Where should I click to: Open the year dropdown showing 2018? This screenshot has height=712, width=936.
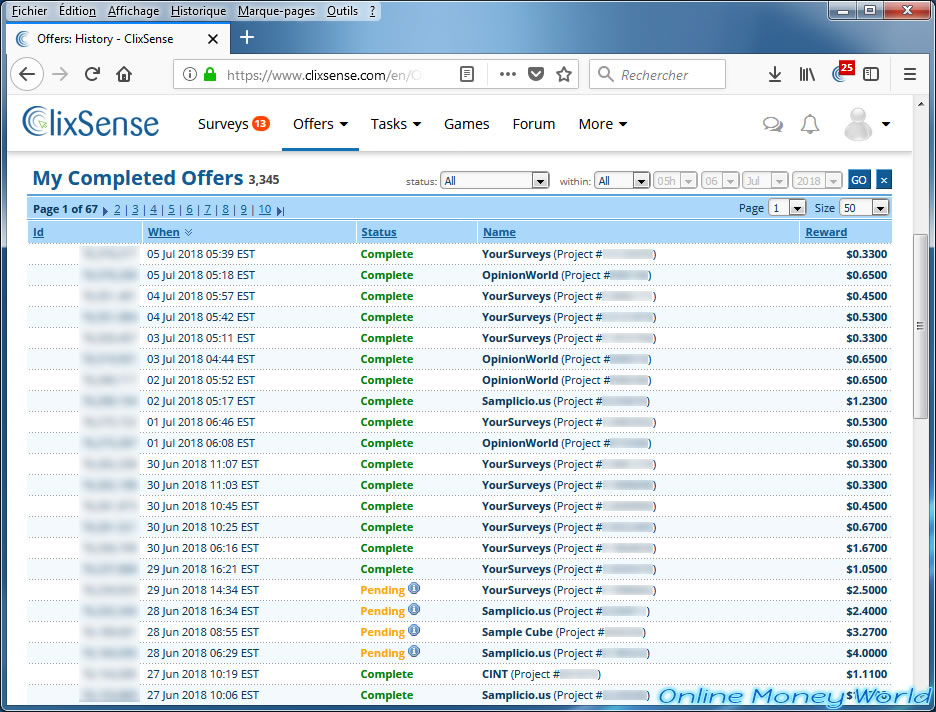817,180
